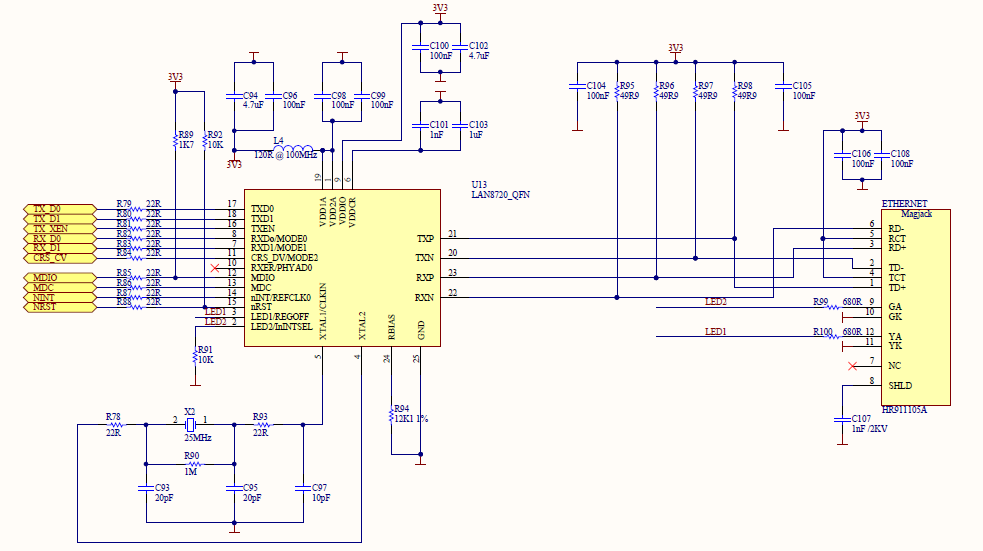Screen dimensions: 983x551
Task: Select resistor R100 680R symbol
Action: click(833, 337)
